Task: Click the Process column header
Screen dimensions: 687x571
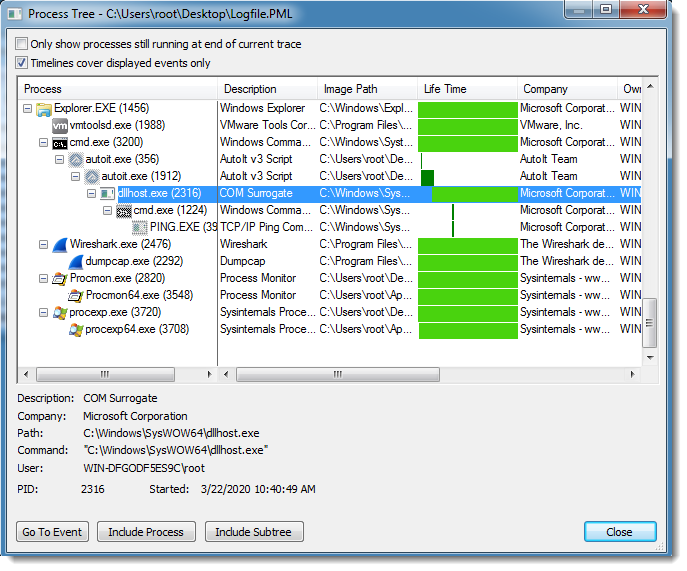Action: pyautogui.click(x=117, y=89)
